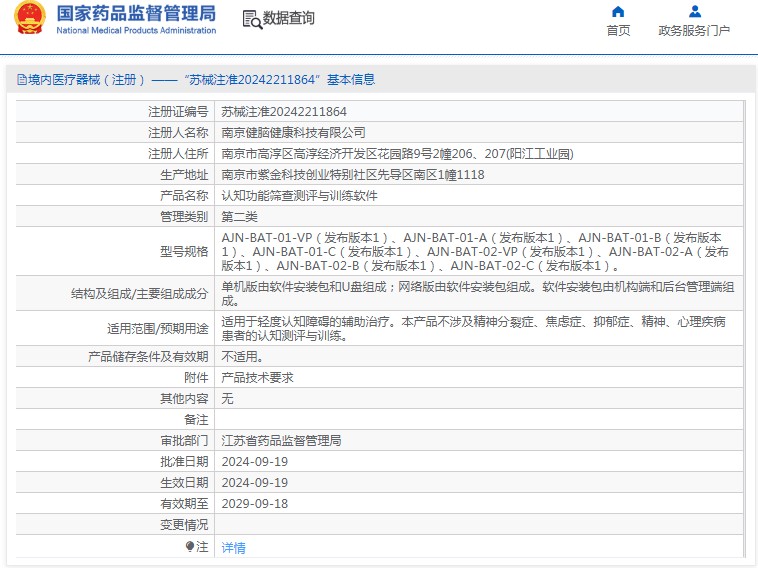
Task: Click registrant address 南京市高淳区 value
Action: 397,154
